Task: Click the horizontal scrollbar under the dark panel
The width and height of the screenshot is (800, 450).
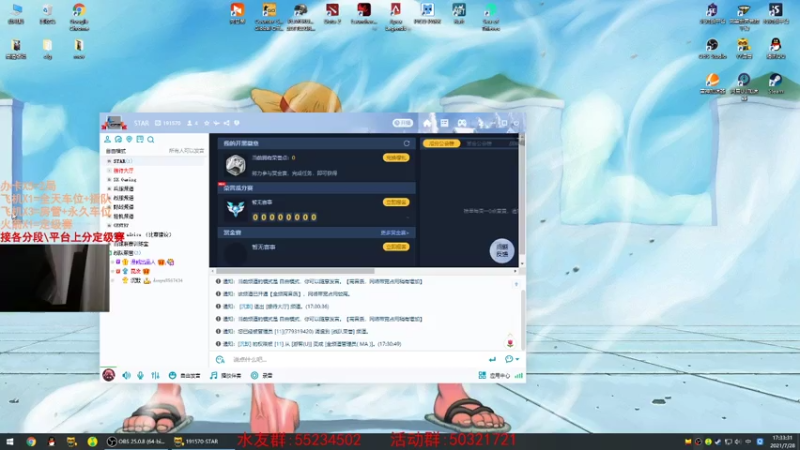Action: click(295, 271)
